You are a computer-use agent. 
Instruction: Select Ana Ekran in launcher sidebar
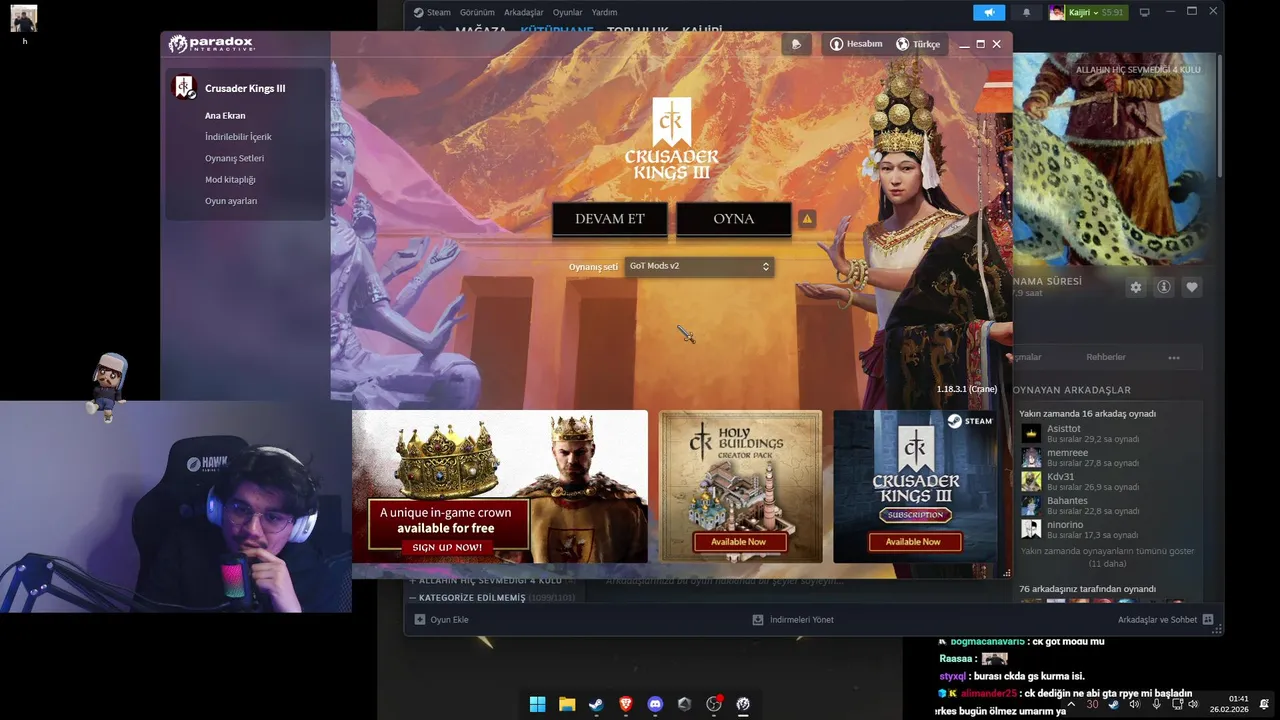(x=225, y=115)
